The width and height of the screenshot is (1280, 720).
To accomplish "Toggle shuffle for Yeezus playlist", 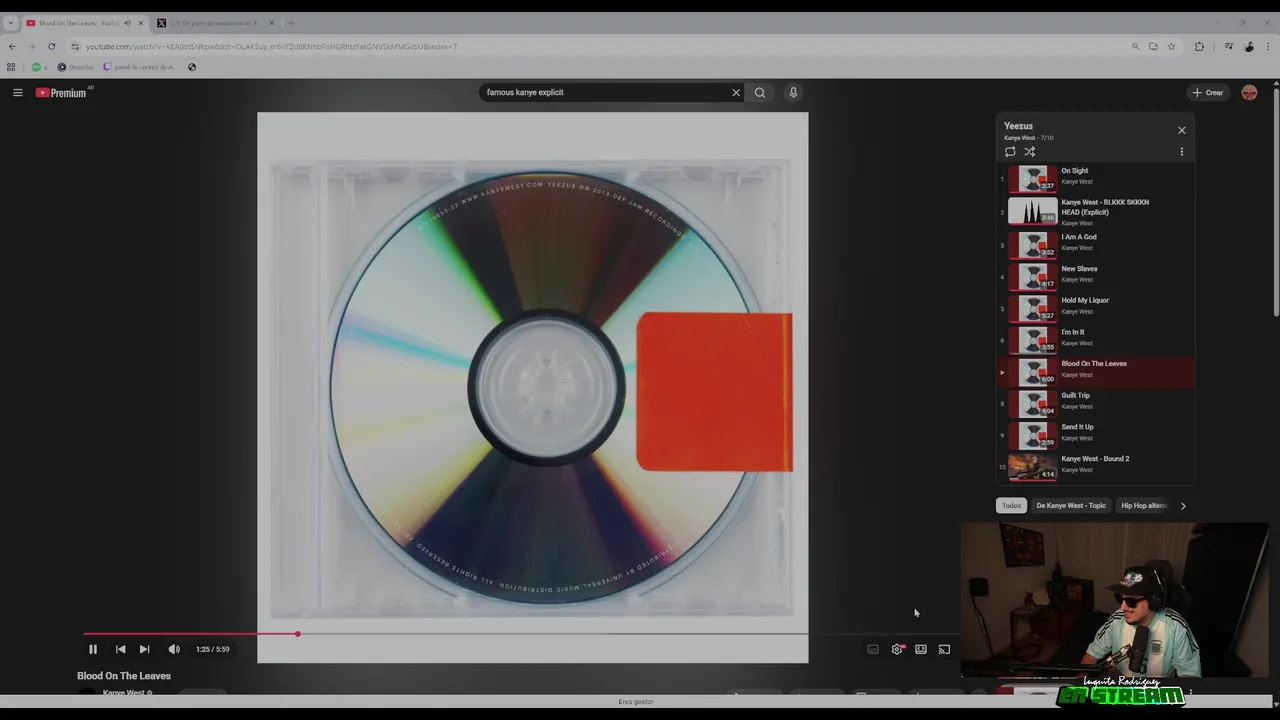I will point(1029,152).
